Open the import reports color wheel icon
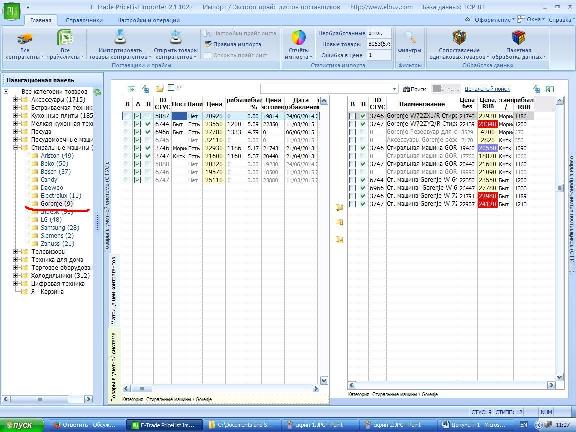The width and height of the screenshot is (576, 432). [299, 37]
